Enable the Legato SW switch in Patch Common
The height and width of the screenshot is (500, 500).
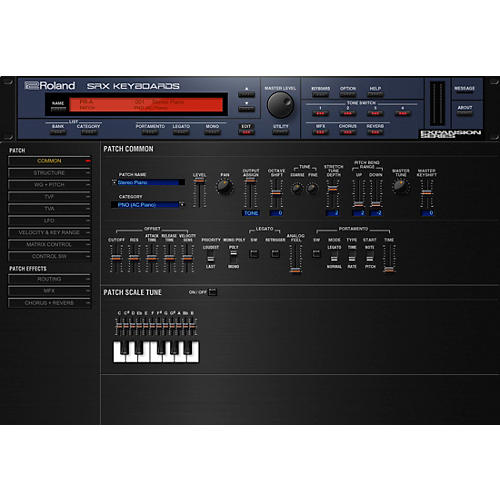[x=254, y=254]
